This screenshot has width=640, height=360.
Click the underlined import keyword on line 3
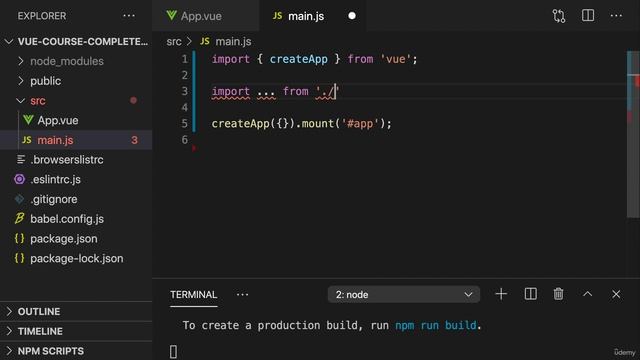click(x=231, y=91)
